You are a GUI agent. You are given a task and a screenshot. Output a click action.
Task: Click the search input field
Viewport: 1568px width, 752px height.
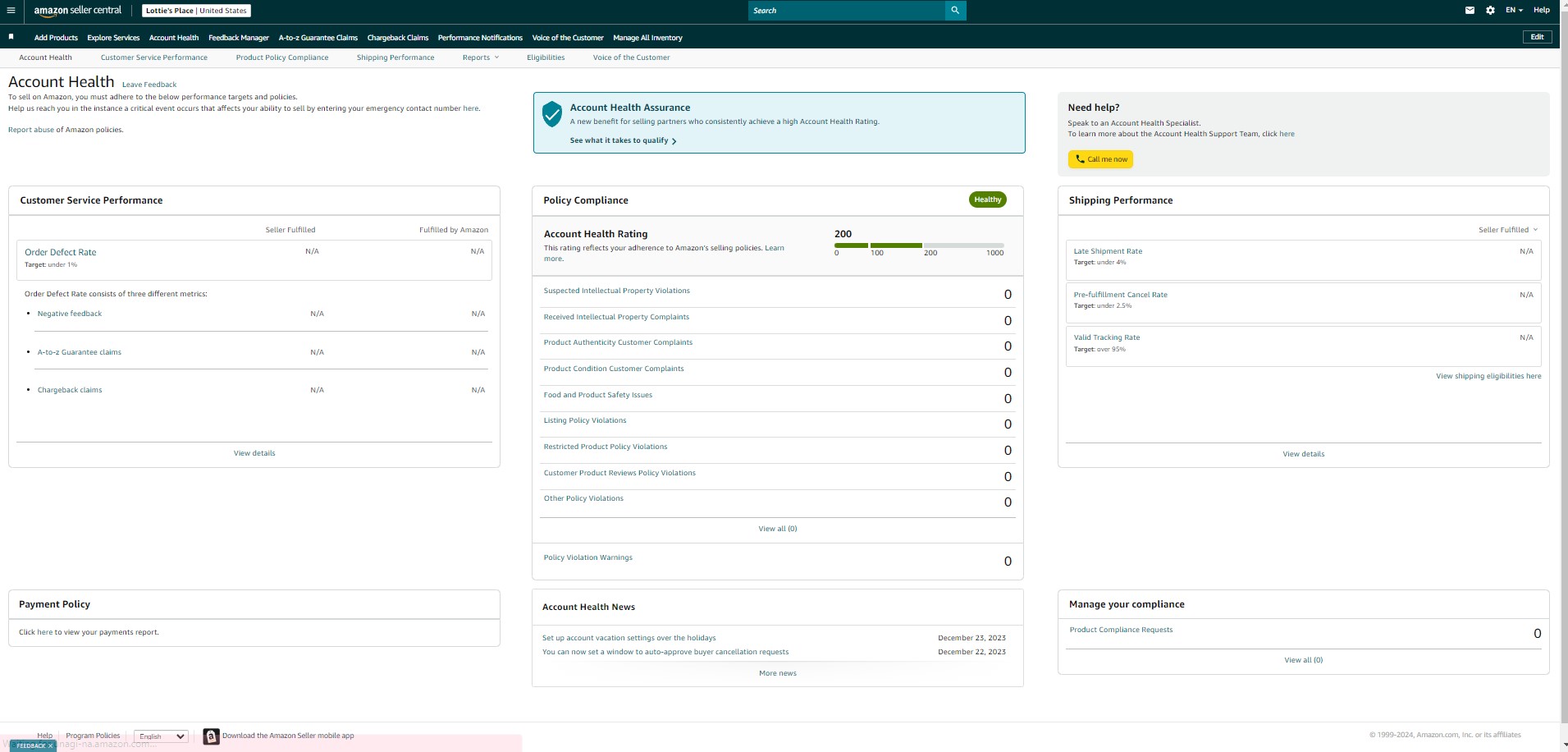click(x=847, y=11)
